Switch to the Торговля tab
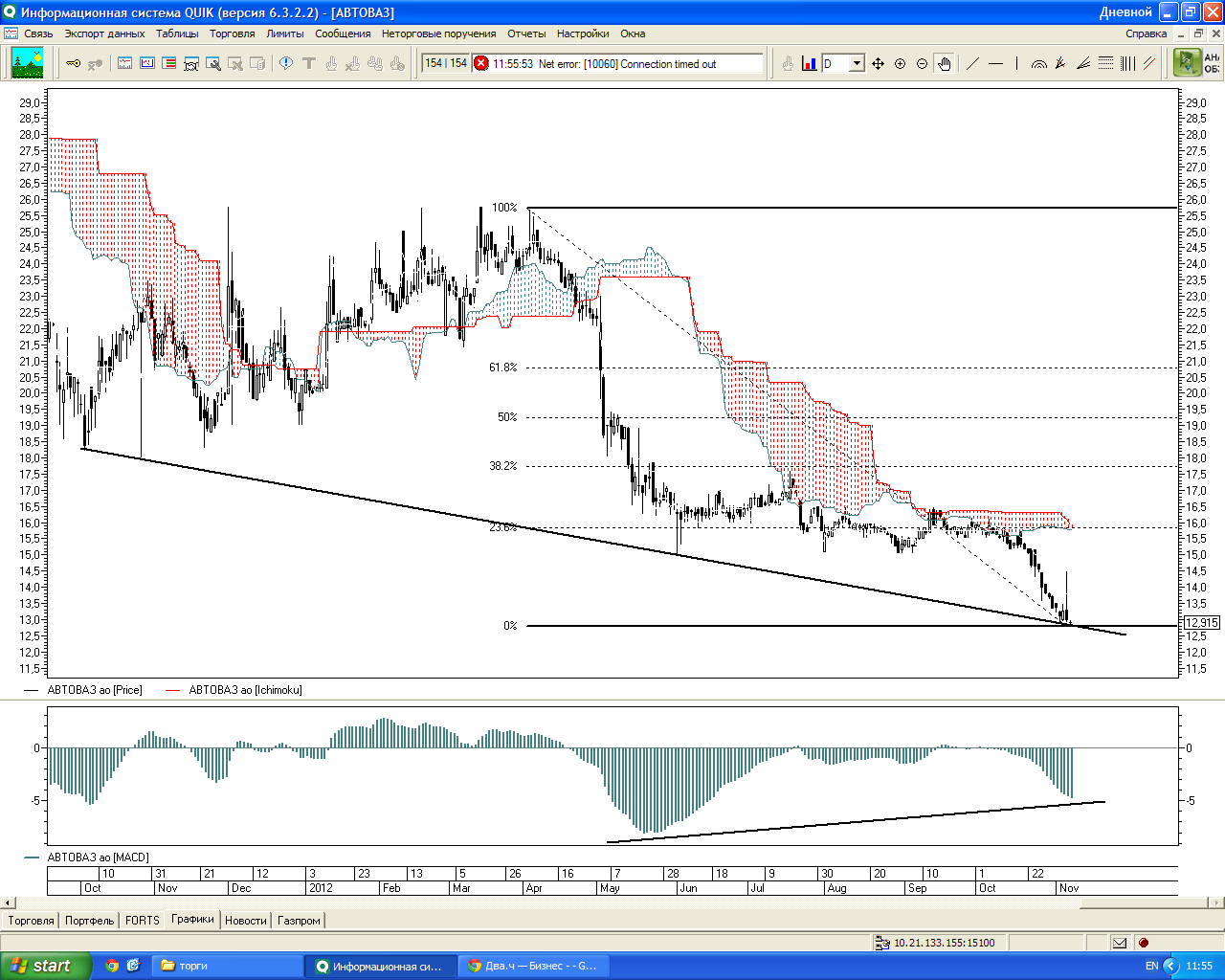 tap(32, 921)
